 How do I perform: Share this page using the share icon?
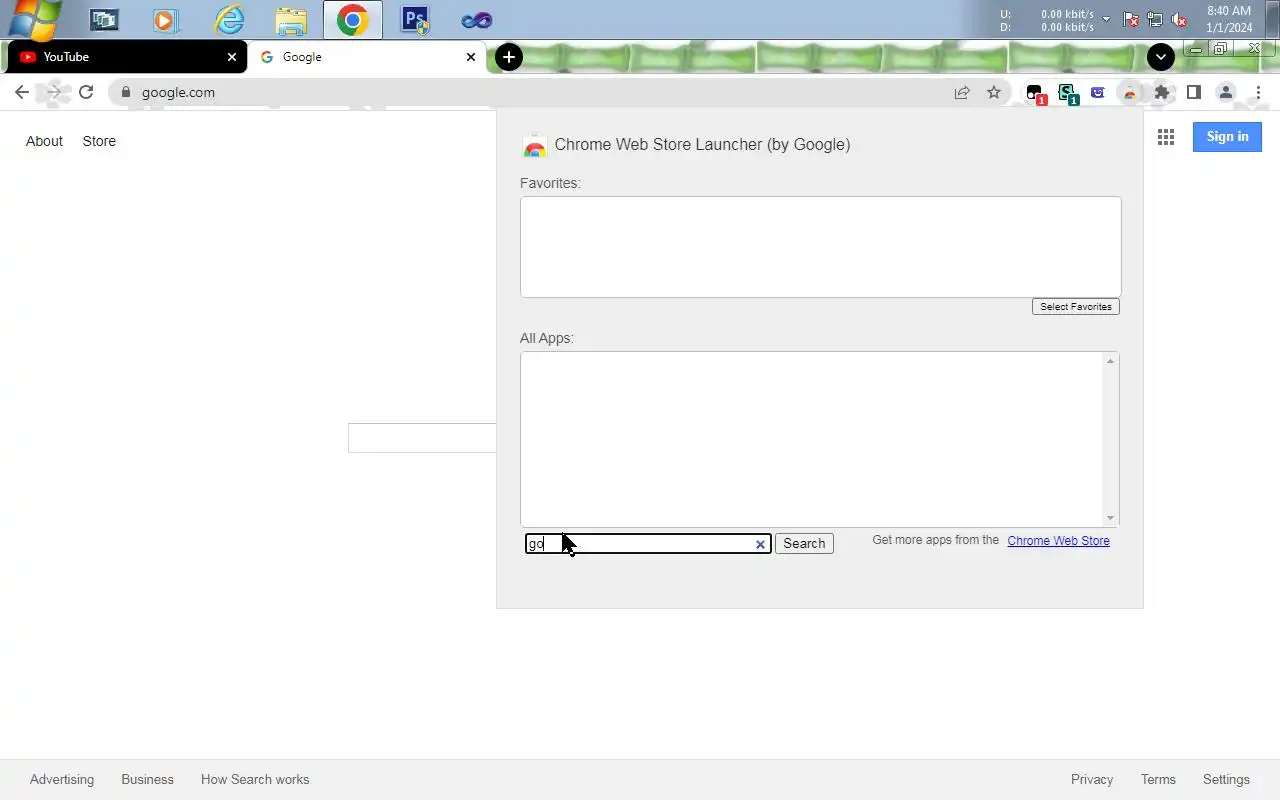[x=962, y=92]
